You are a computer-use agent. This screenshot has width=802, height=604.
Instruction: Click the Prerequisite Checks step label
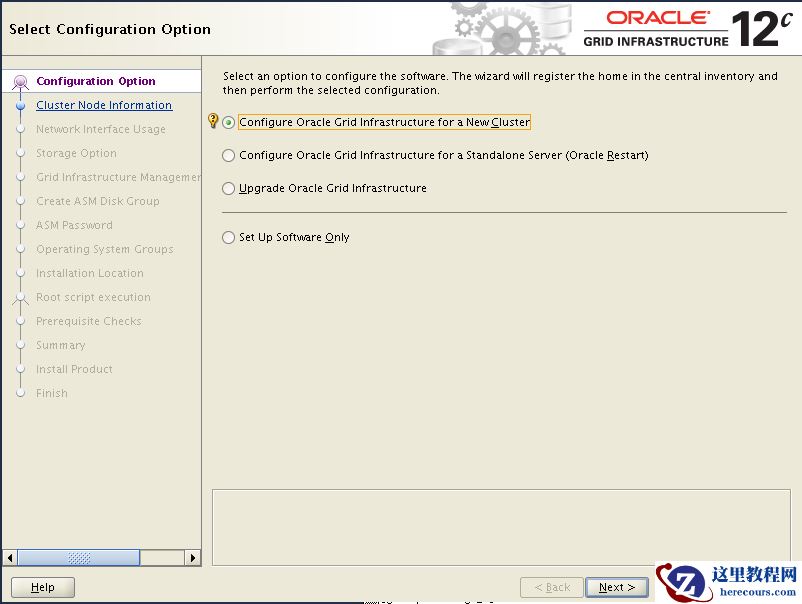(88, 321)
